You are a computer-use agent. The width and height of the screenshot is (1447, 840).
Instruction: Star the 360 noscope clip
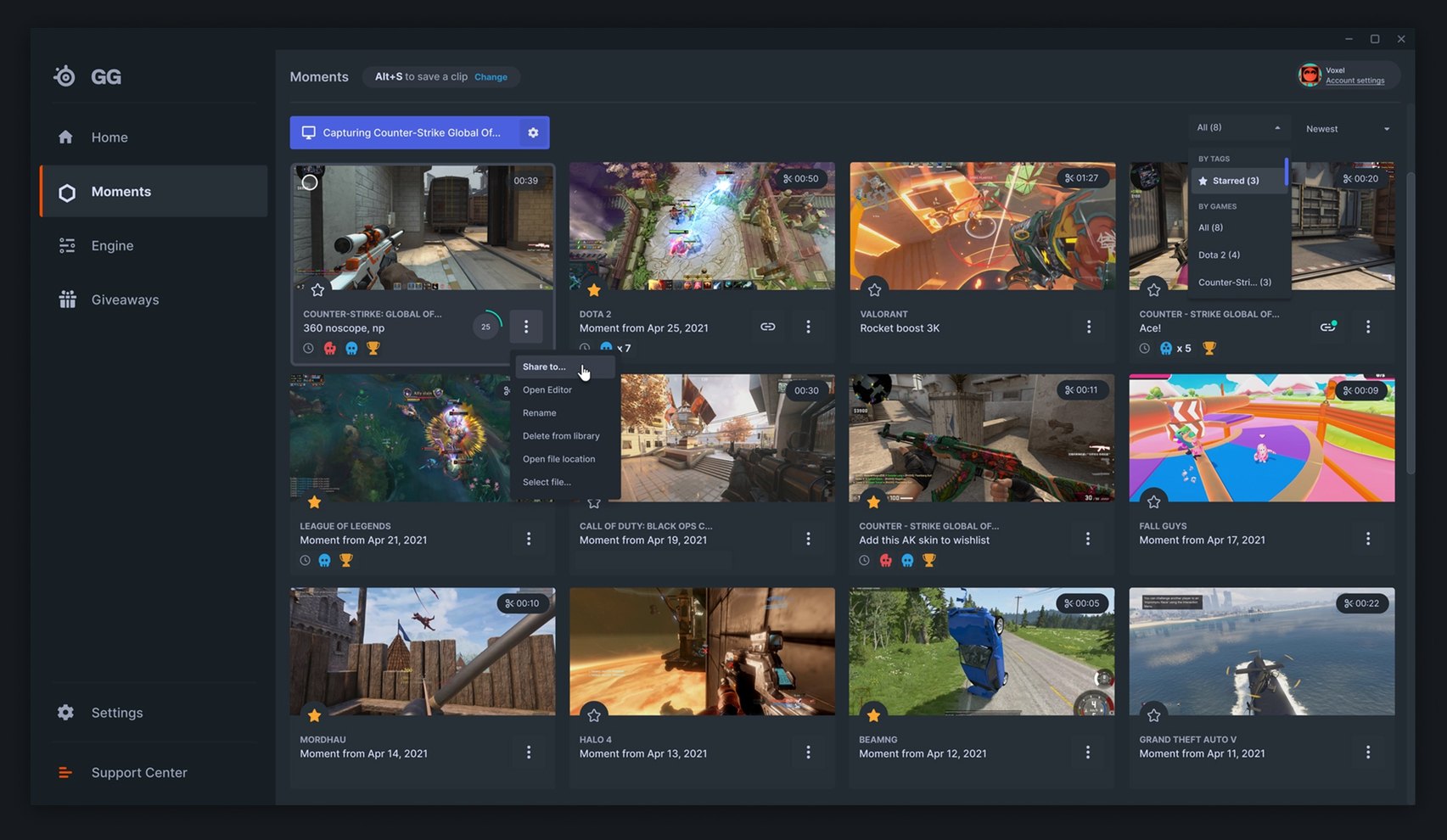[x=317, y=290]
